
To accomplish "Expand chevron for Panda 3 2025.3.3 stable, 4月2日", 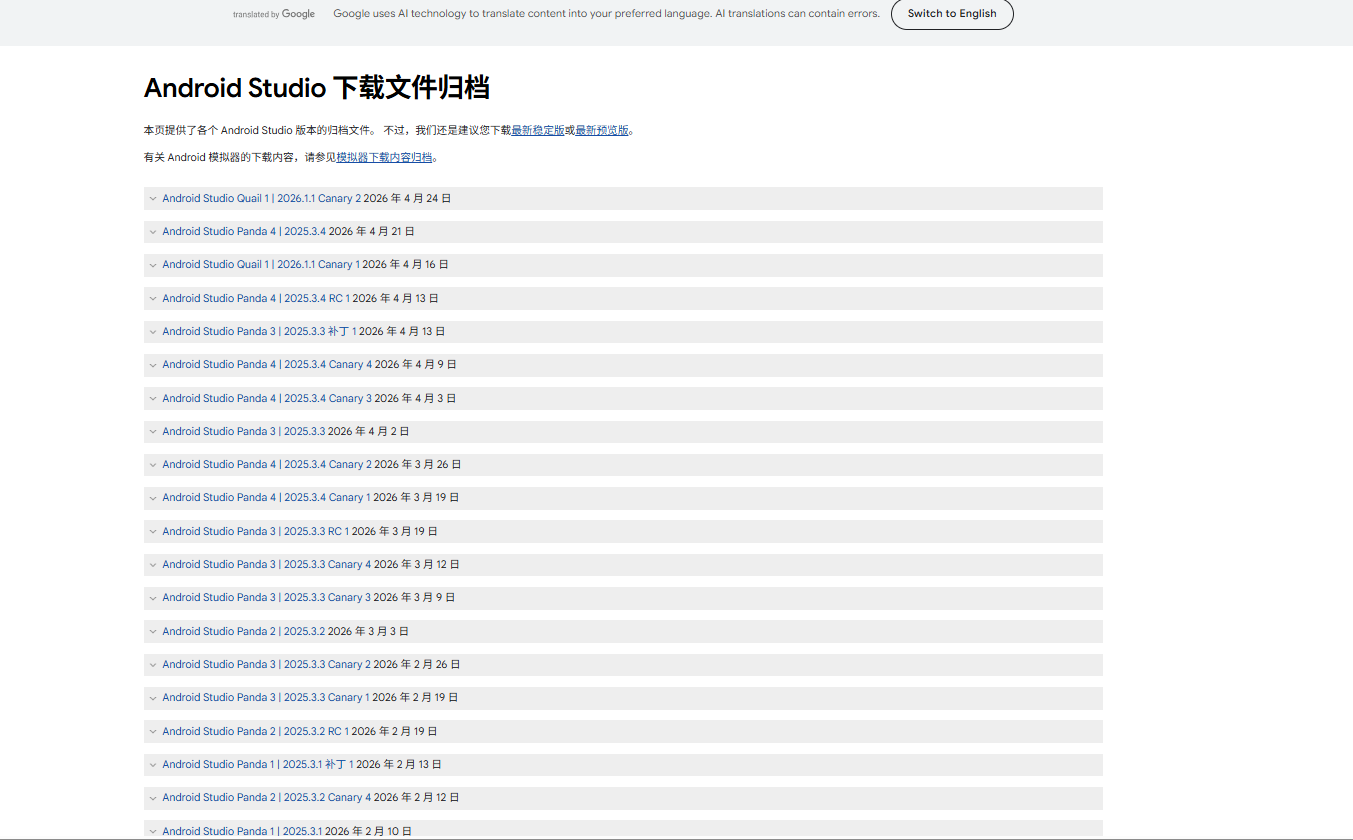I will coord(153,431).
